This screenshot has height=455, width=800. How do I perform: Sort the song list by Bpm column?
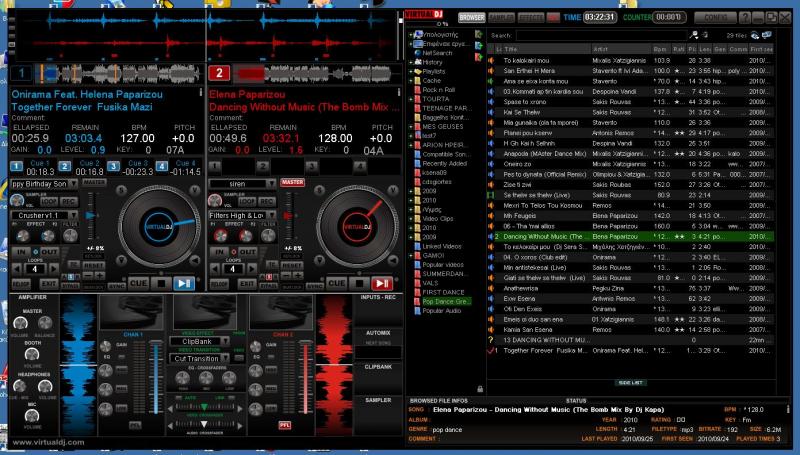(x=661, y=49)
